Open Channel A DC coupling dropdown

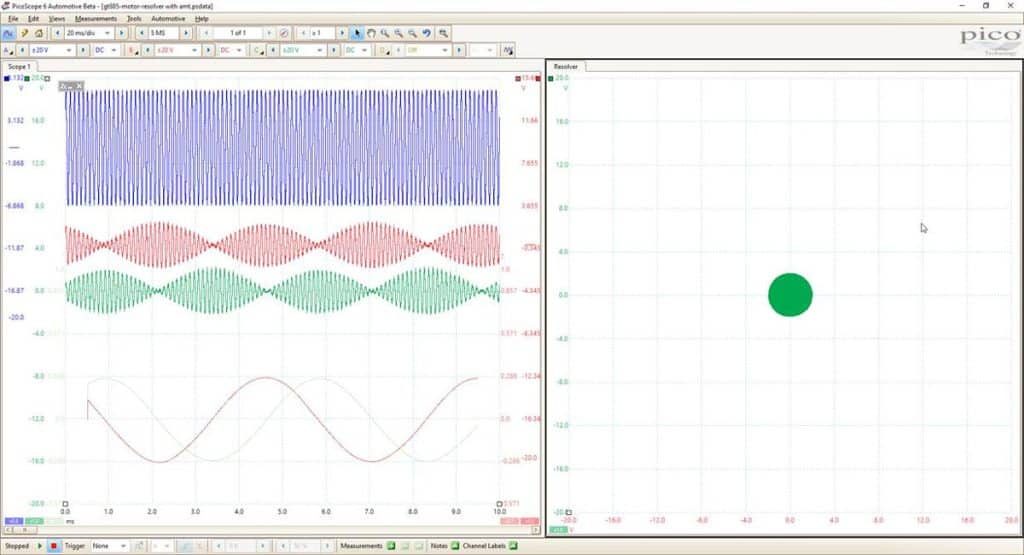(106, 50)
